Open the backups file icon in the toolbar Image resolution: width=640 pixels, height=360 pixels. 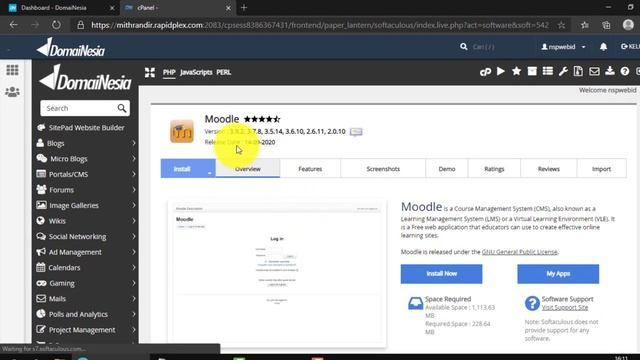tap(578, 71)
